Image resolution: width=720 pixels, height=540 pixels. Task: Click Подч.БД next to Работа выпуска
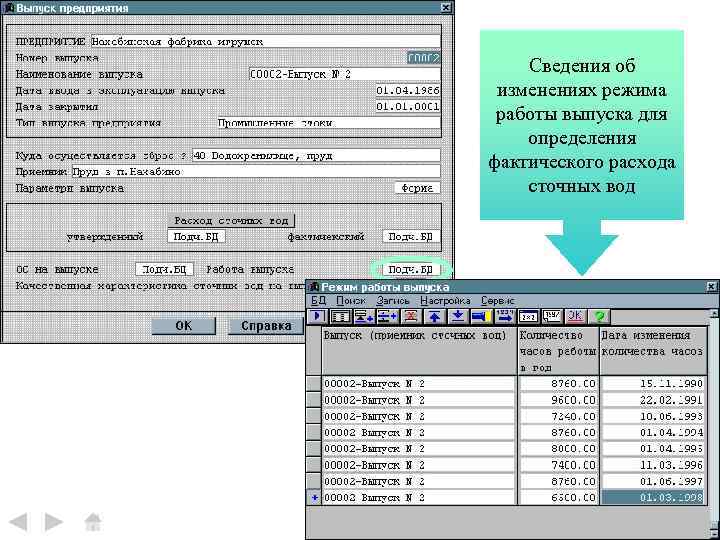coord(411,270)
